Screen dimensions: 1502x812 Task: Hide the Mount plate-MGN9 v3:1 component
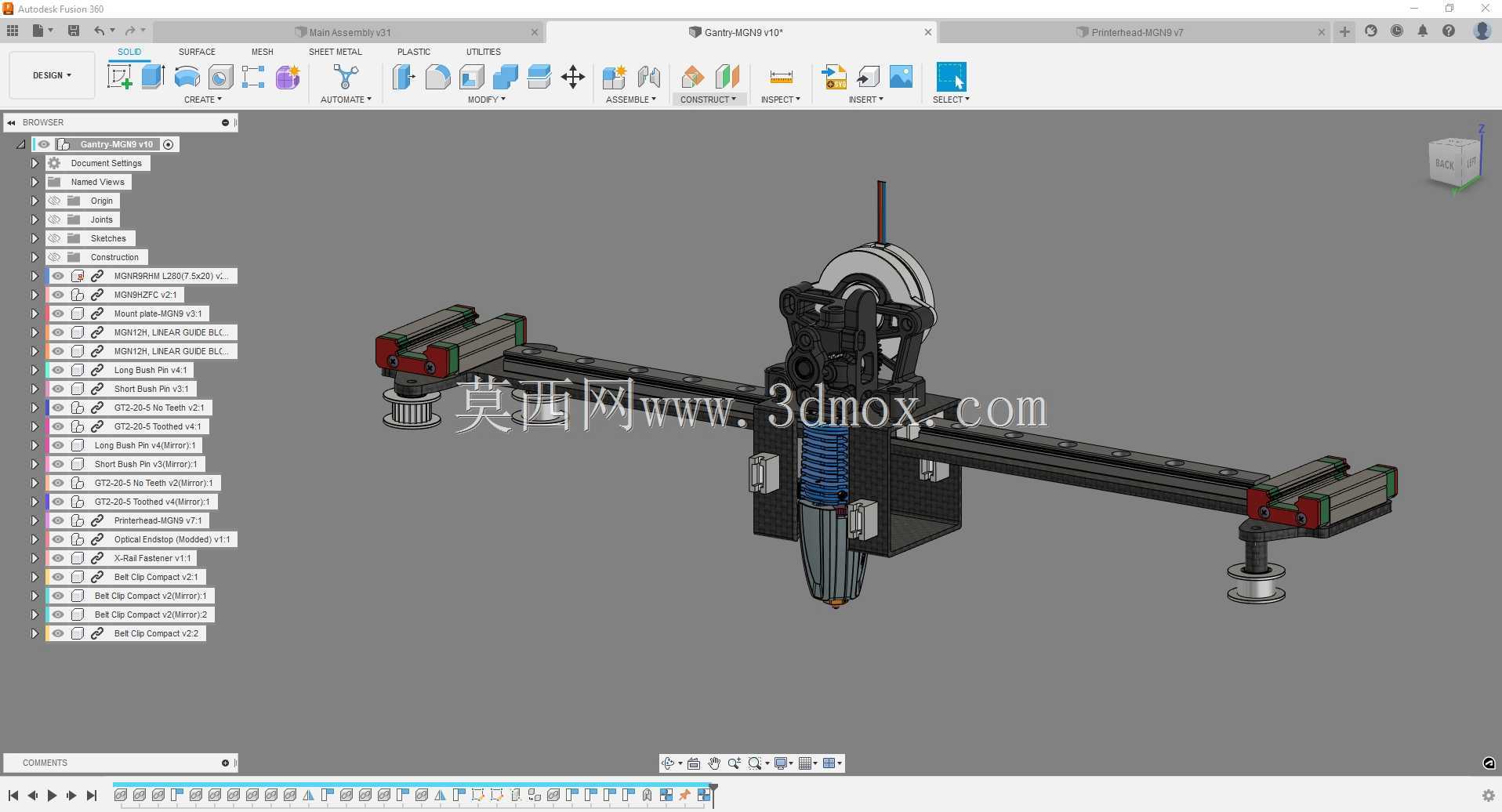pos(58,314)
